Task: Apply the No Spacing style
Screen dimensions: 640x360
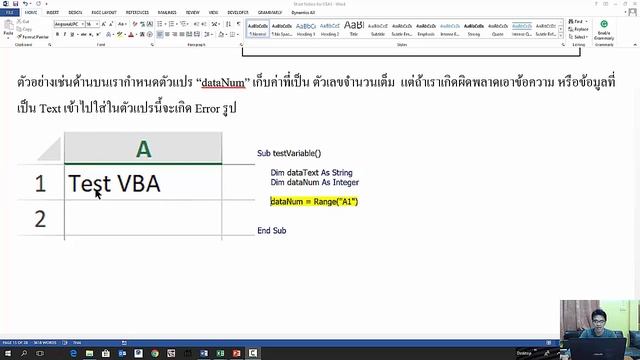Action: 282,29
